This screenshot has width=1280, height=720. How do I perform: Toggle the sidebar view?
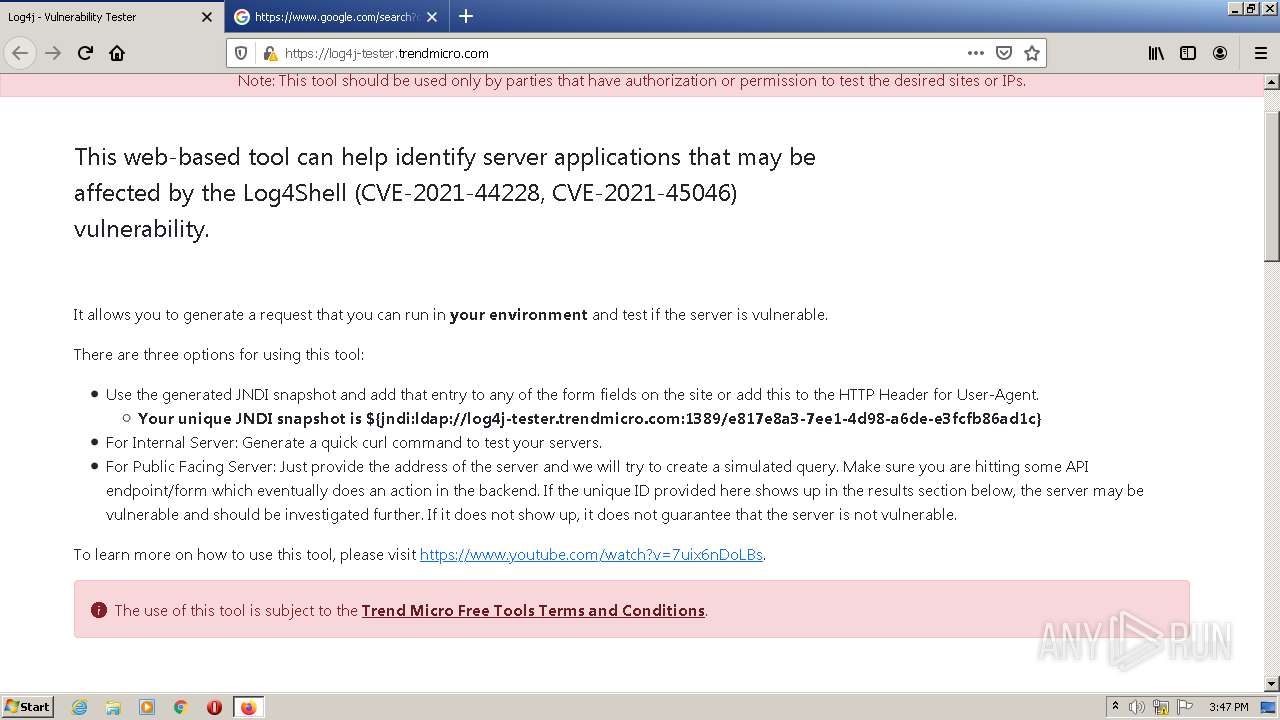pos(1188,53)
